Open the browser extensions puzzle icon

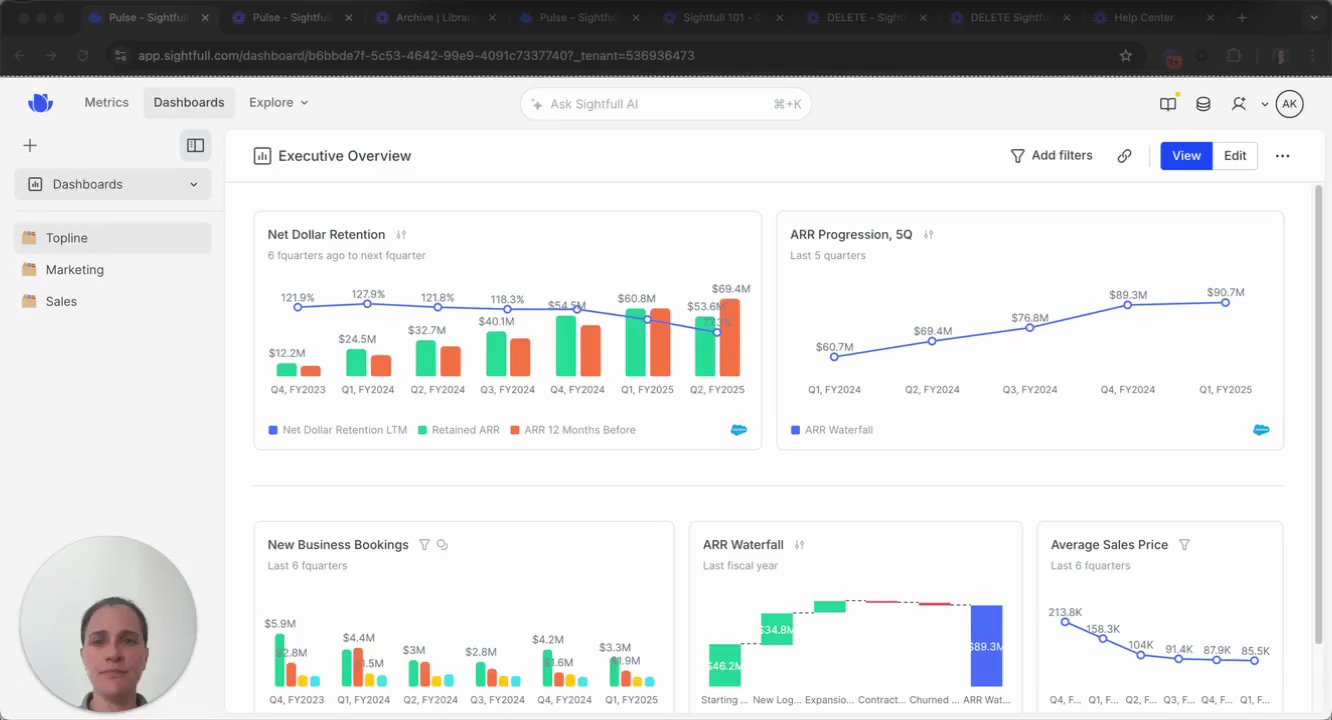[x=1233, y=56]
